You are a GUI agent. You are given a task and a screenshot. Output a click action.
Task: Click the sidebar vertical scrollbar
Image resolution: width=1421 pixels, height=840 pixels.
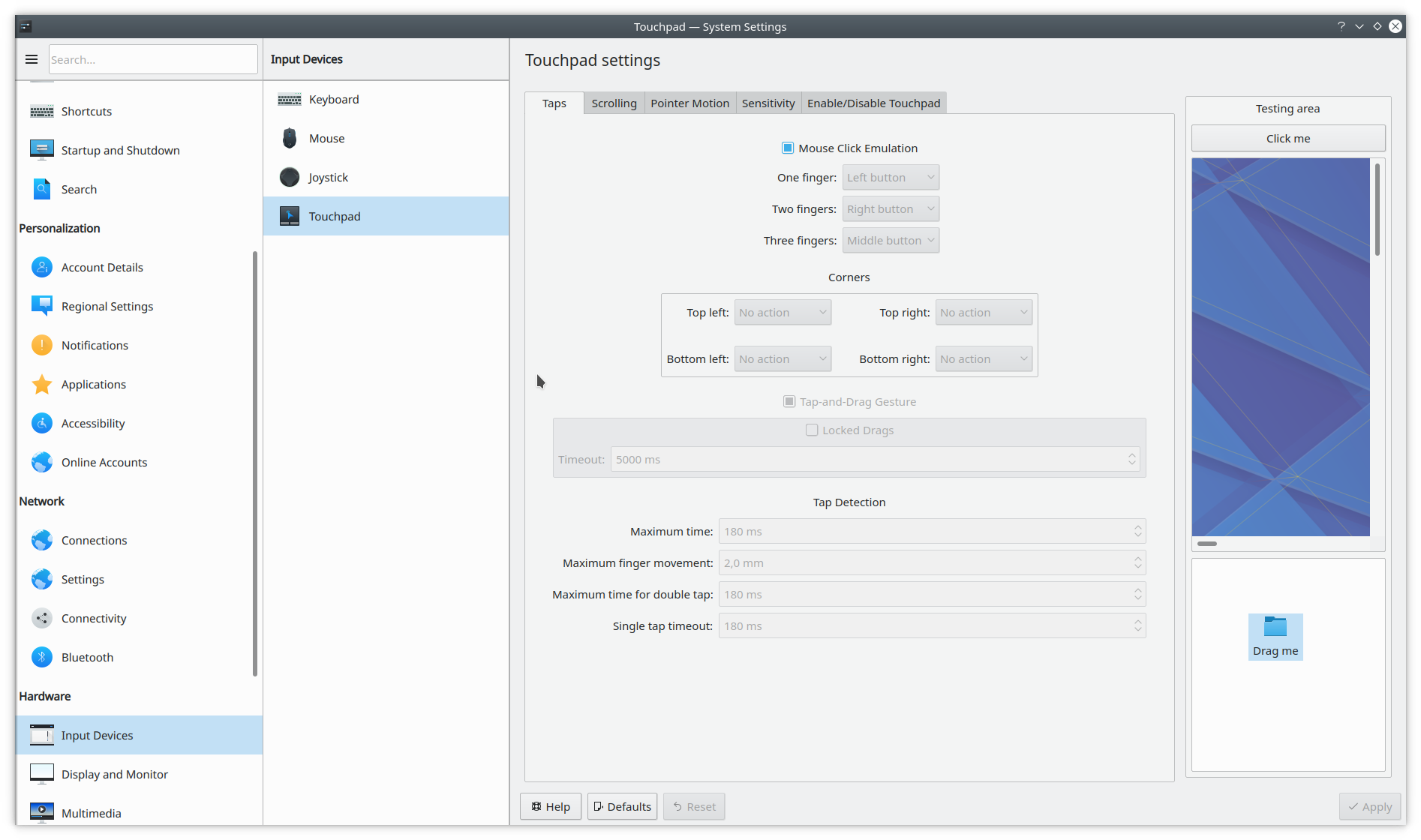[x=255, y=463]
